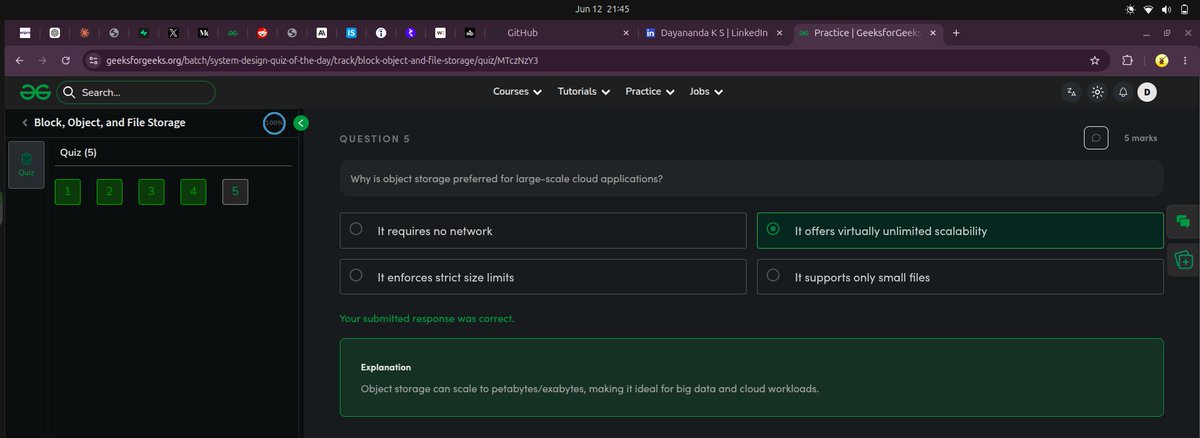The height and width of the screenshot is (438, 1200).
Task: Click the green collapse sidebar arrow
Action: [x=301, y=123]
